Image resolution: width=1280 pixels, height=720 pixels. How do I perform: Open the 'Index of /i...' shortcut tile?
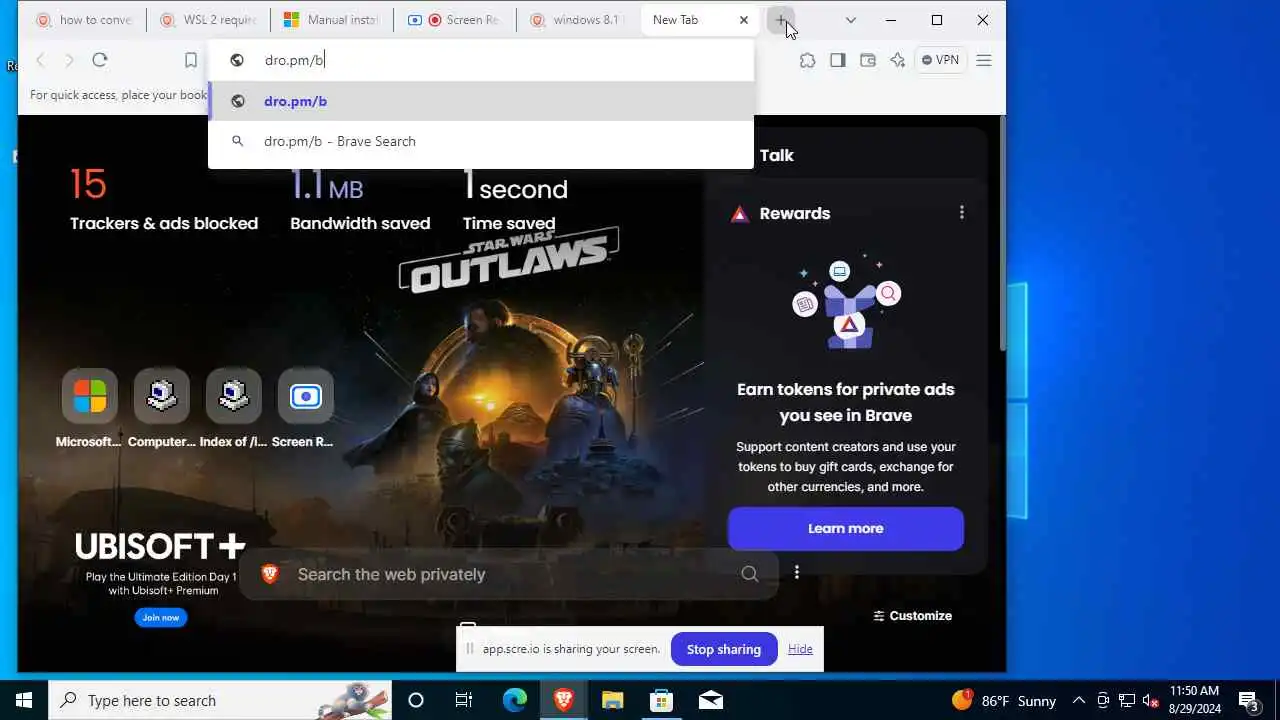pyautogui.click(x=234, y=409)
